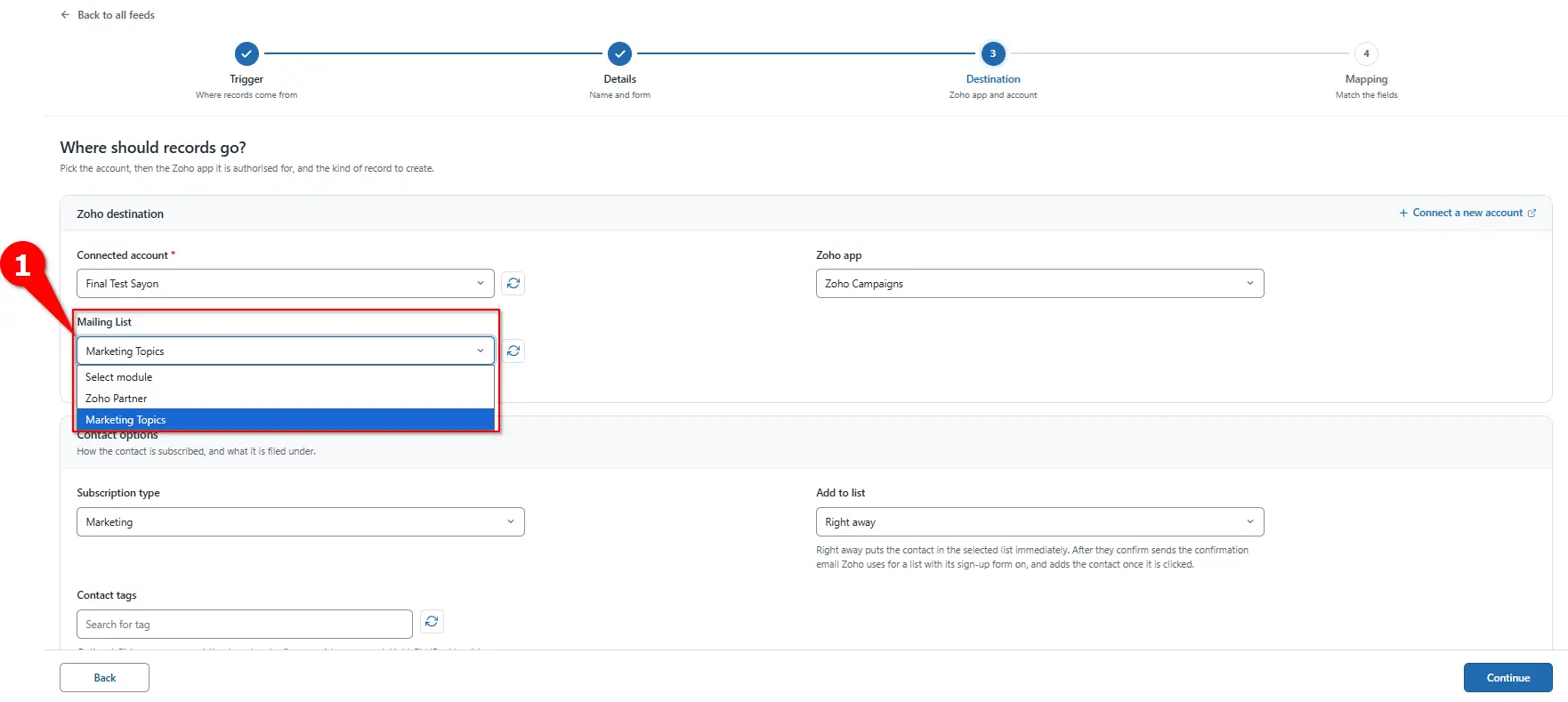Open the Connected account dropdown
Image resolution: width=1568 pixels, height=702 pixels.
[286, 284]
